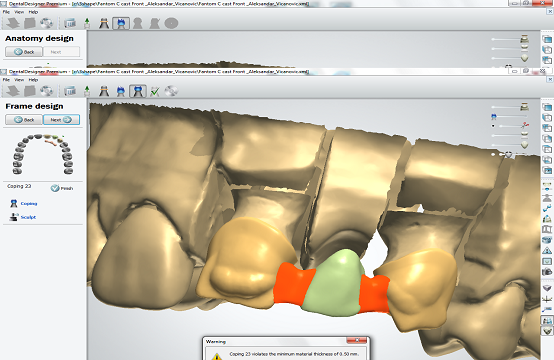Select sixth view cube icon in Frame design right sidebar
The image size is (554, 360).
pyautogui.click(x=547, y=160)
